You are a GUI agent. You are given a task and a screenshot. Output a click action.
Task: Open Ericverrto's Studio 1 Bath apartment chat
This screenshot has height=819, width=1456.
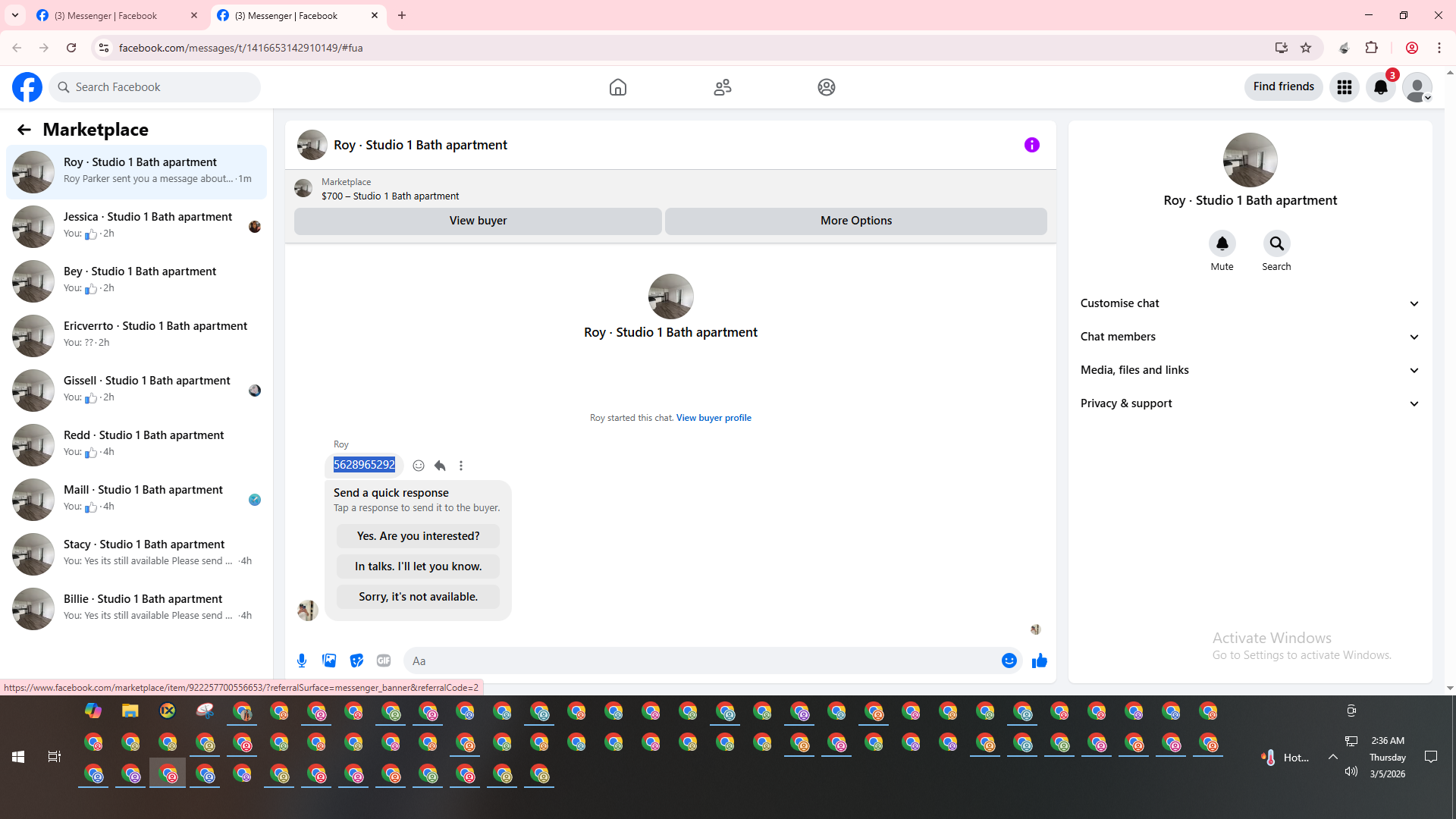(136, 335)
